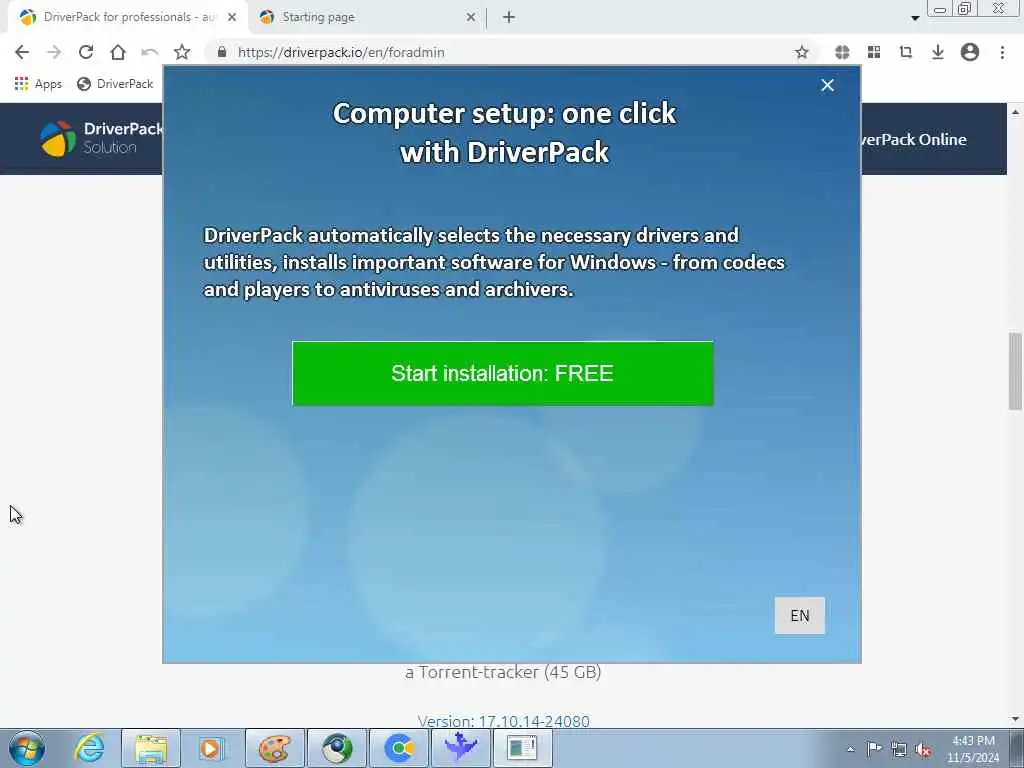The image size is (1024, 768).
Task: Click the DriverPack Solution logo
Action: (101, 138)
